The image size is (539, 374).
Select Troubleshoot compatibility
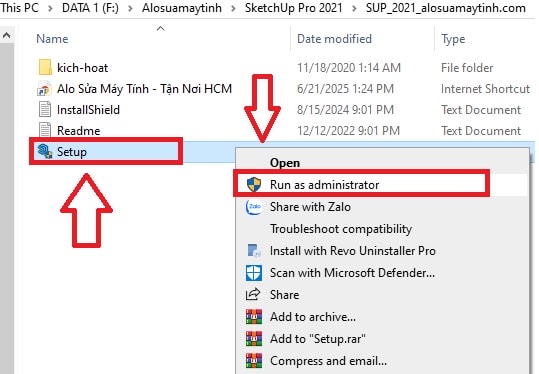(341, 229)
